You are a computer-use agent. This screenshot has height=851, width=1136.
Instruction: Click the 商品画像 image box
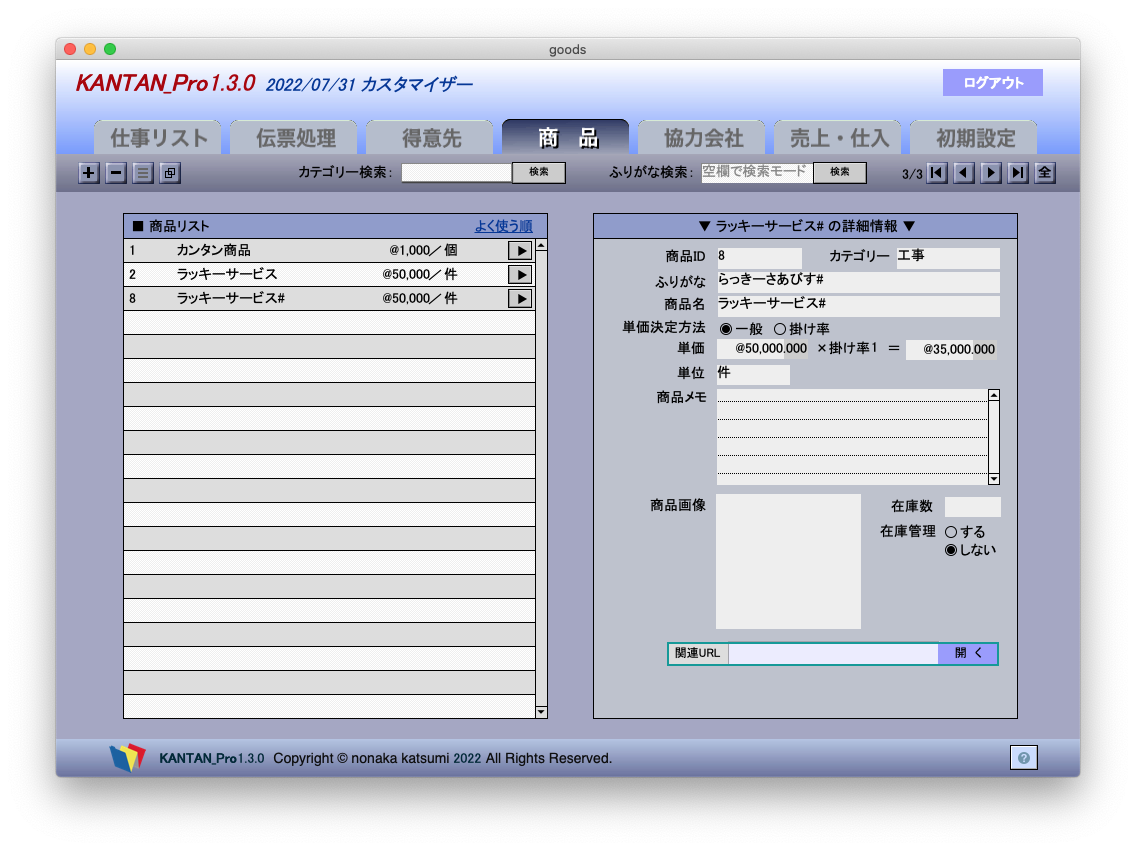click(x=788, y=561)
